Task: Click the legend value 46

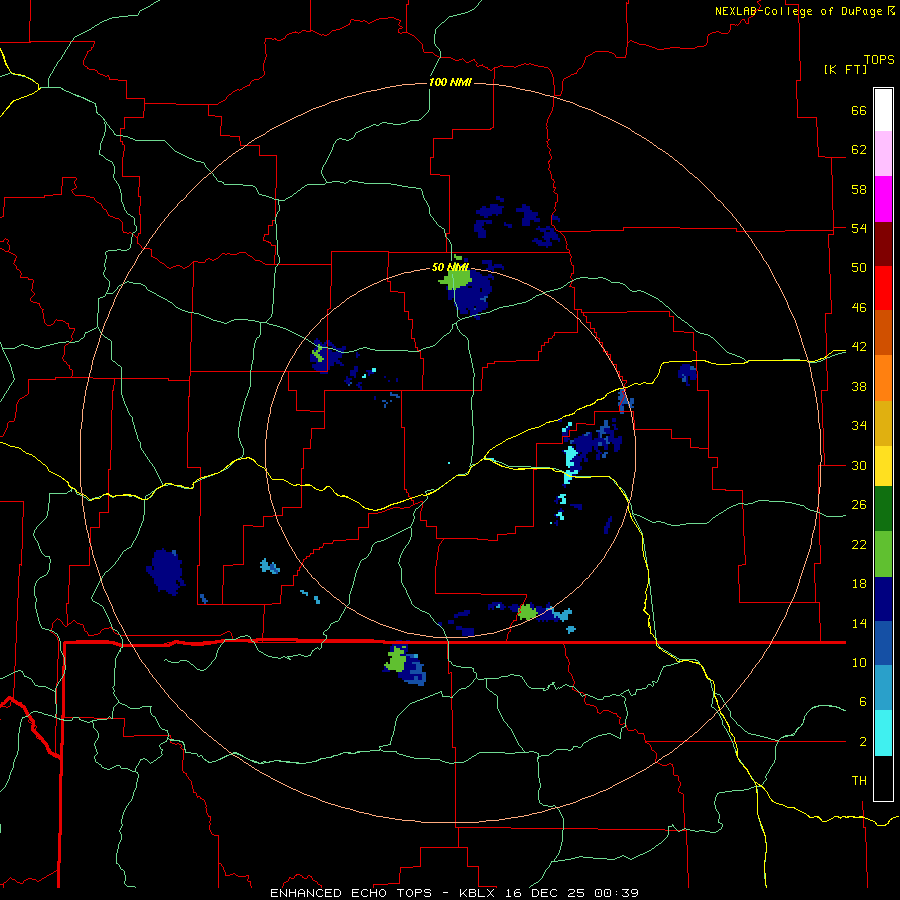Action: (x=859, y=308)
